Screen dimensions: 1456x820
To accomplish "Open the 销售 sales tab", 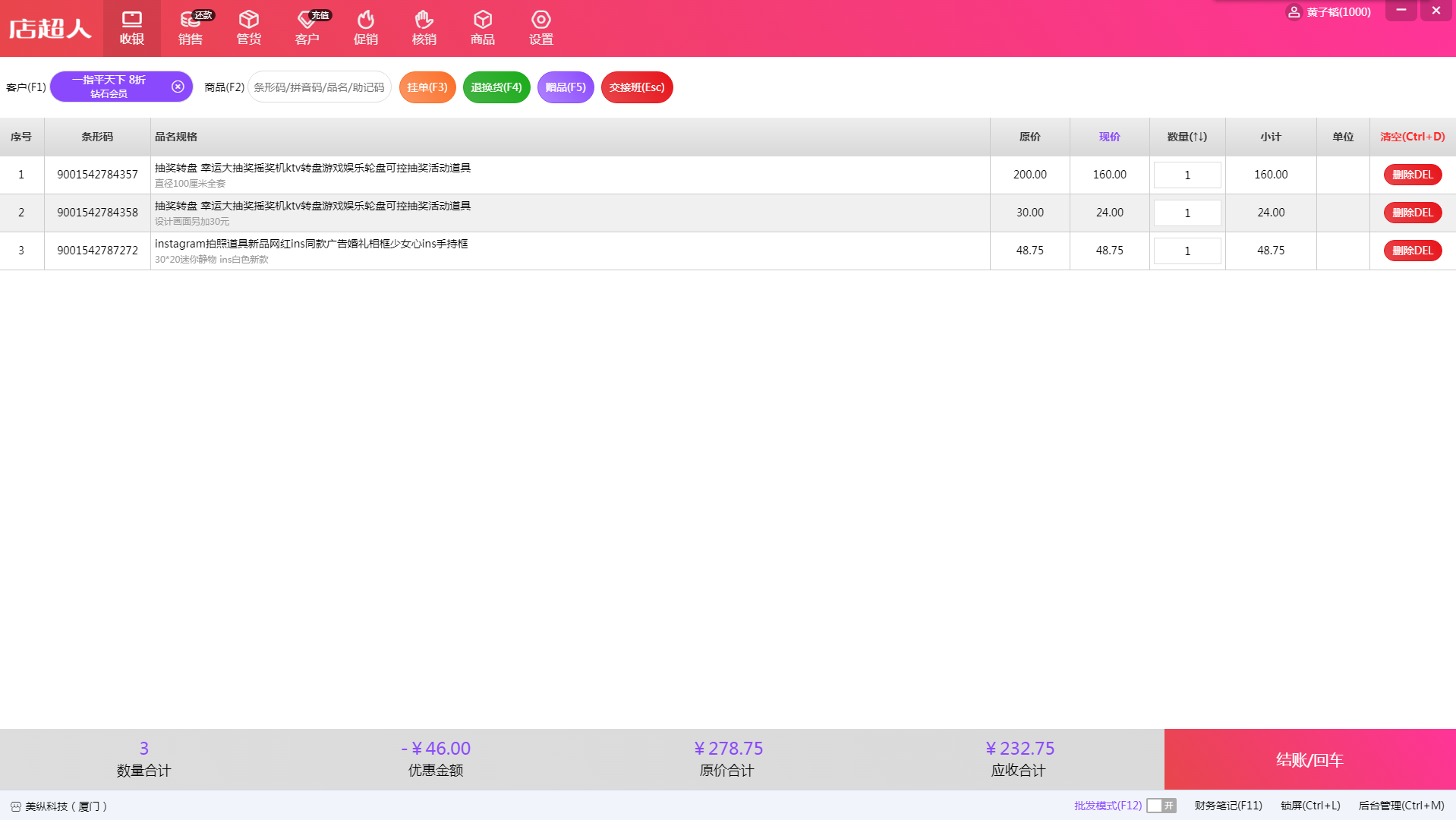I will [x=190, y=28].
